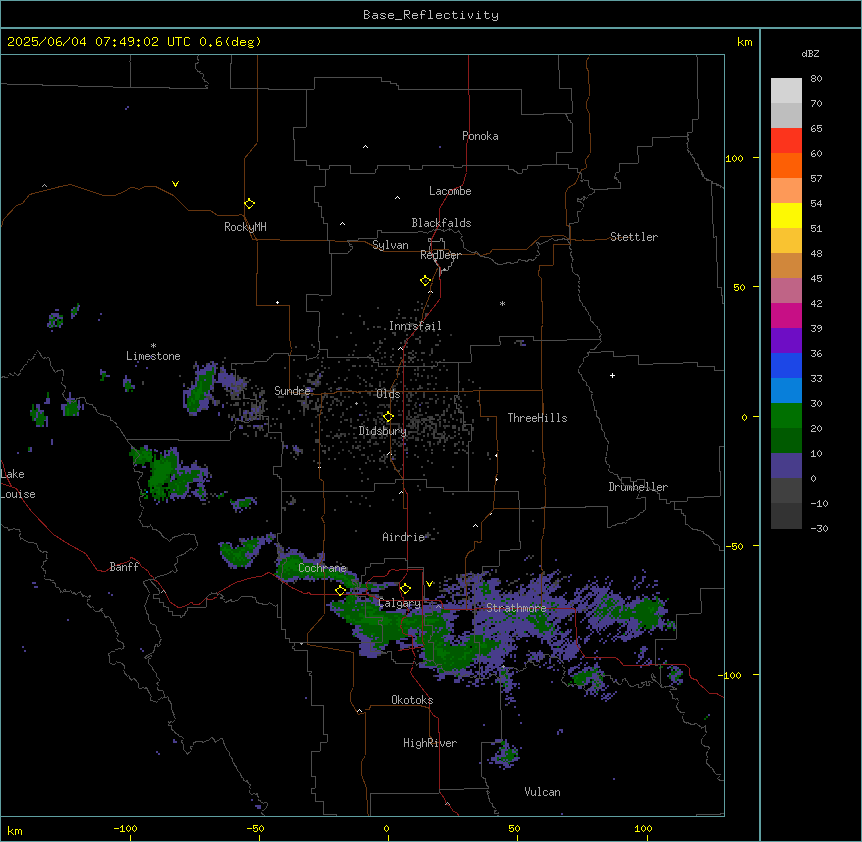Select the yellow diamond marker below Cochrane
The height and width of the screenshot is (842, 862).
coord(340,590)
